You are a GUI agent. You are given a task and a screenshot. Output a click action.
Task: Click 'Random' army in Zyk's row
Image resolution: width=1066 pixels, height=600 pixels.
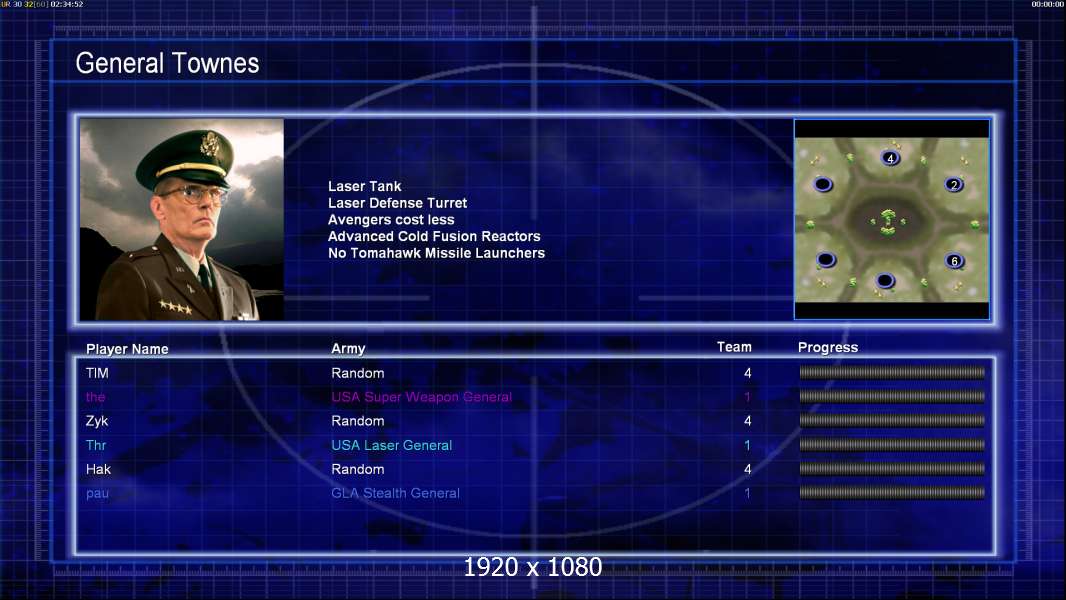pos(358,421)
